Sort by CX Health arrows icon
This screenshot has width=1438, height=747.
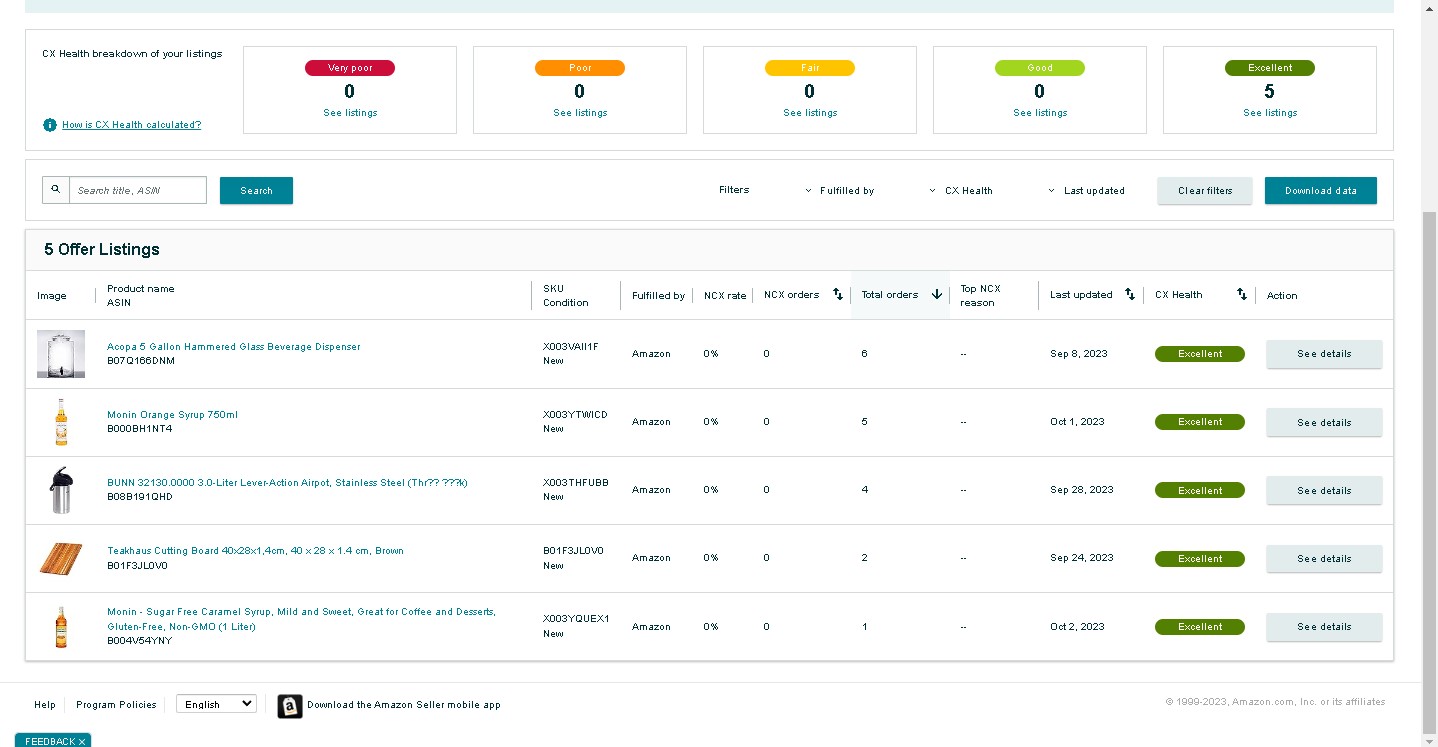1242,295
